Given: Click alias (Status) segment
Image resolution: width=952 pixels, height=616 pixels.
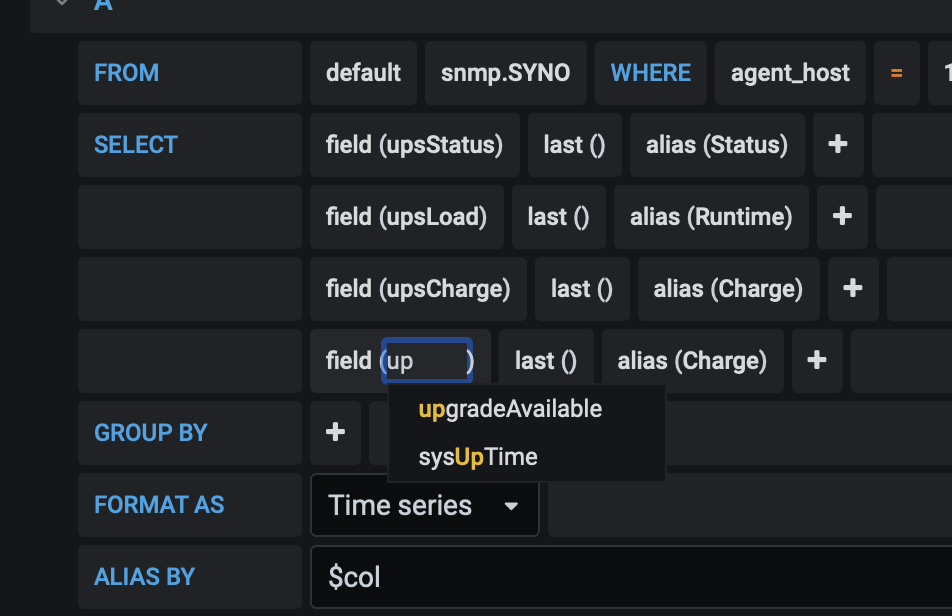Looking at the screenshot, I should point(717,145).
